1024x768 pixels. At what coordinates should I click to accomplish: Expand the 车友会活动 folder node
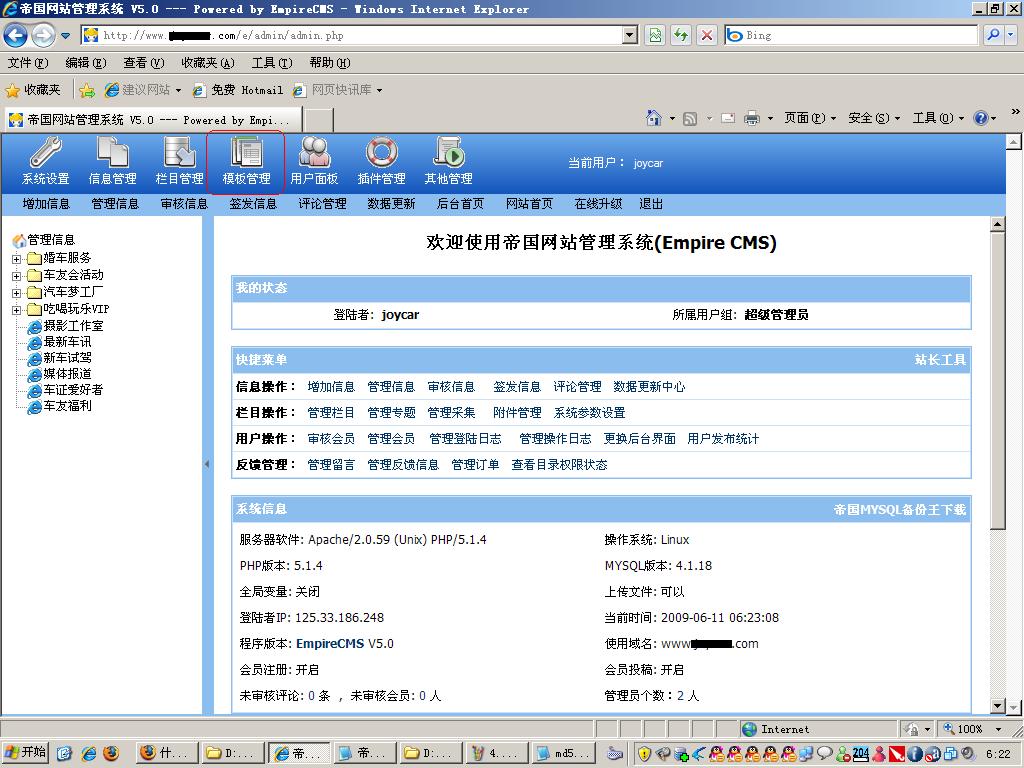17,276
